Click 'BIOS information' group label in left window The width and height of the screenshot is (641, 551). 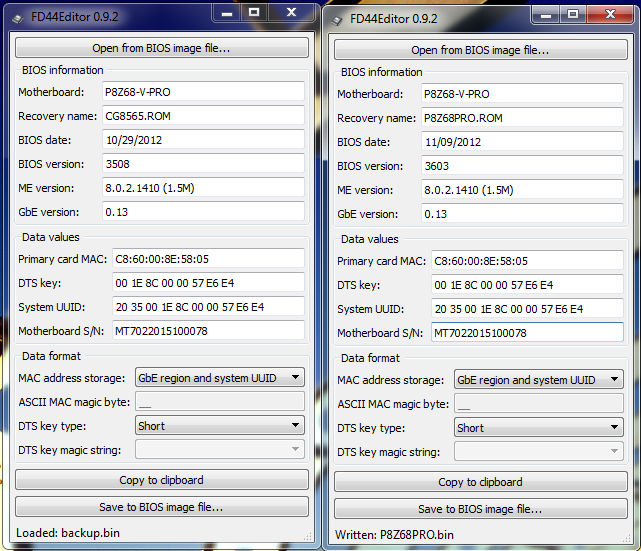coord(63,70)
